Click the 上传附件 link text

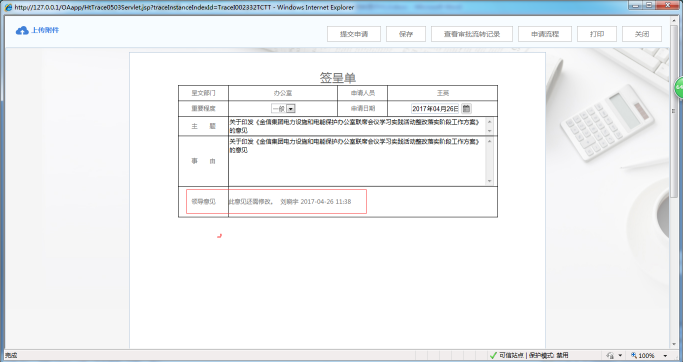[45, 30]
